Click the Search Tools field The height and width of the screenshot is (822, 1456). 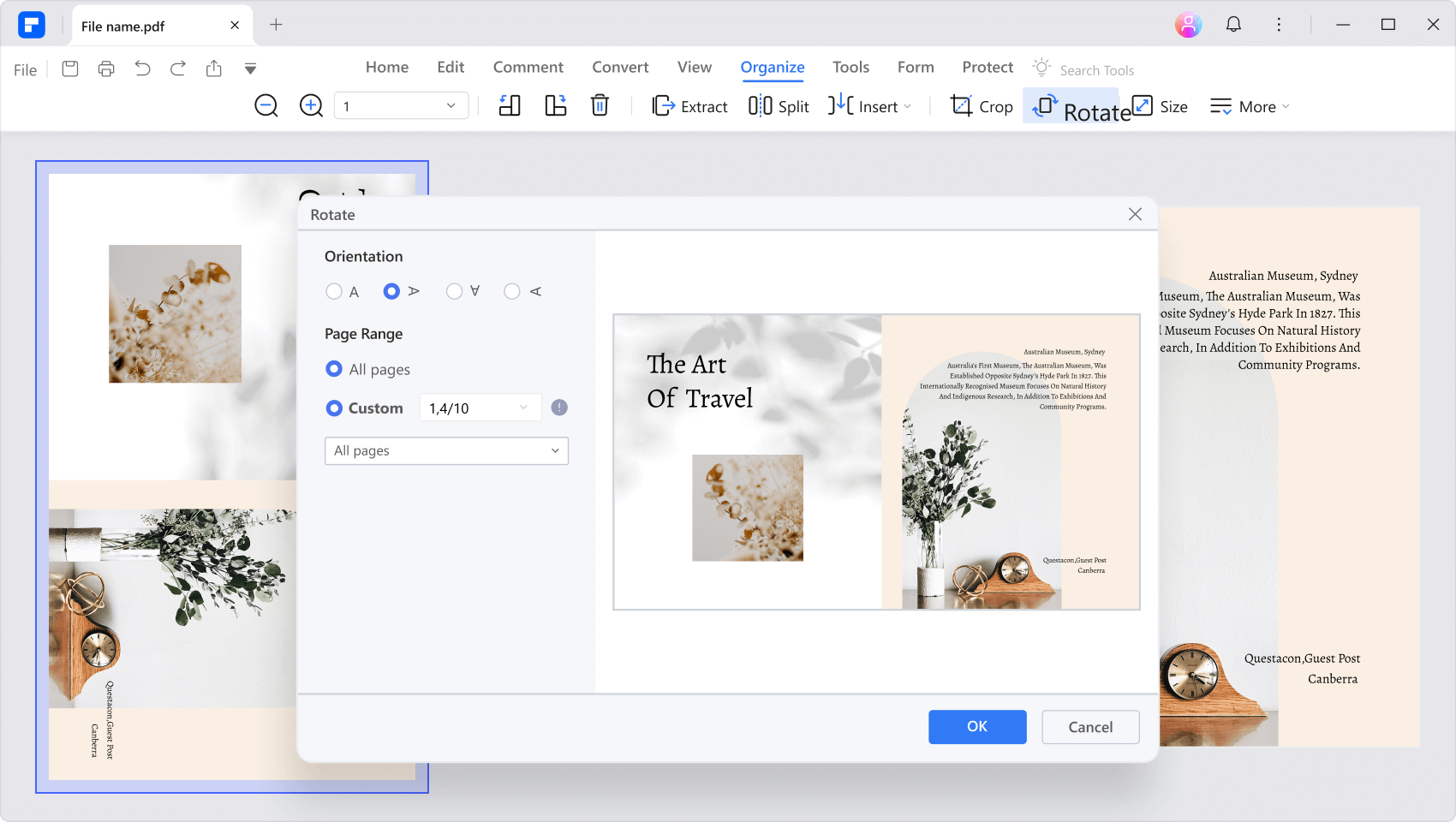point(1097,70)
